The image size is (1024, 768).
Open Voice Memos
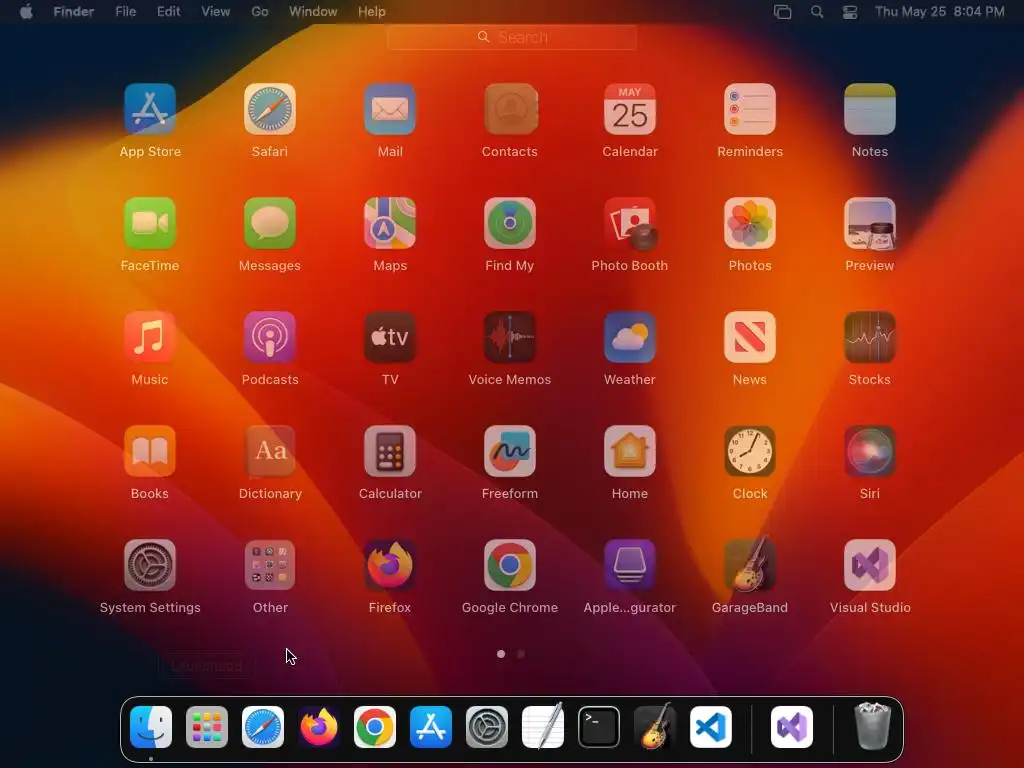[x=510, y=337]
